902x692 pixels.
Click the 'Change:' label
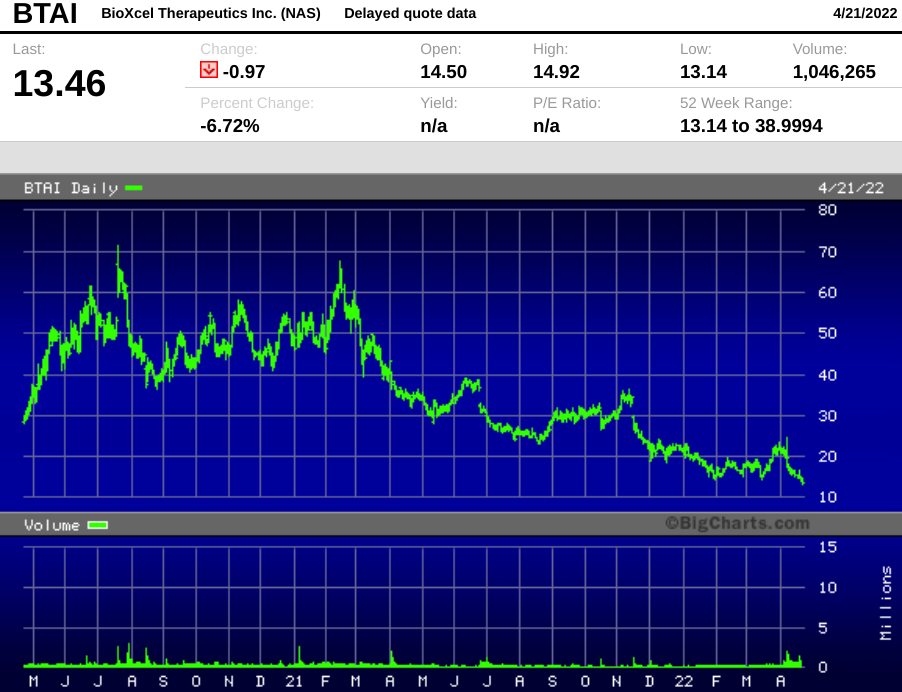click(228, 49)
